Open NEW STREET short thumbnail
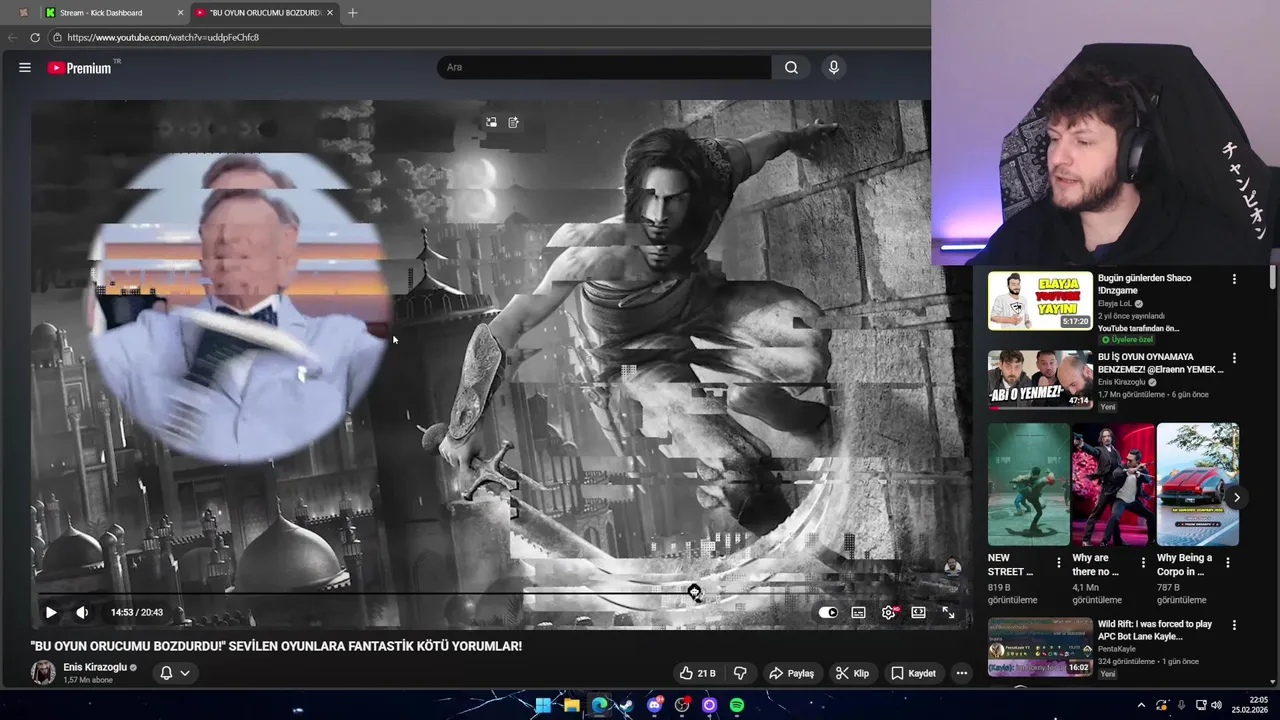The image size is (1280, 720). coord(1028,484)
